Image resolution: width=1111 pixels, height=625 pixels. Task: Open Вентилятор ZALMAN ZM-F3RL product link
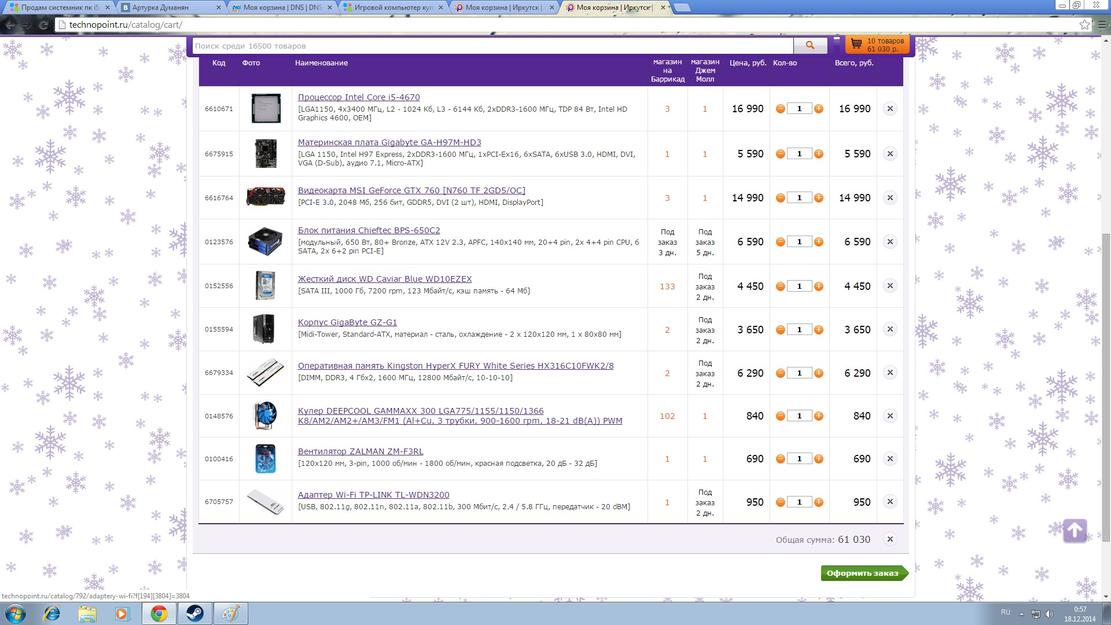[360, 451]
